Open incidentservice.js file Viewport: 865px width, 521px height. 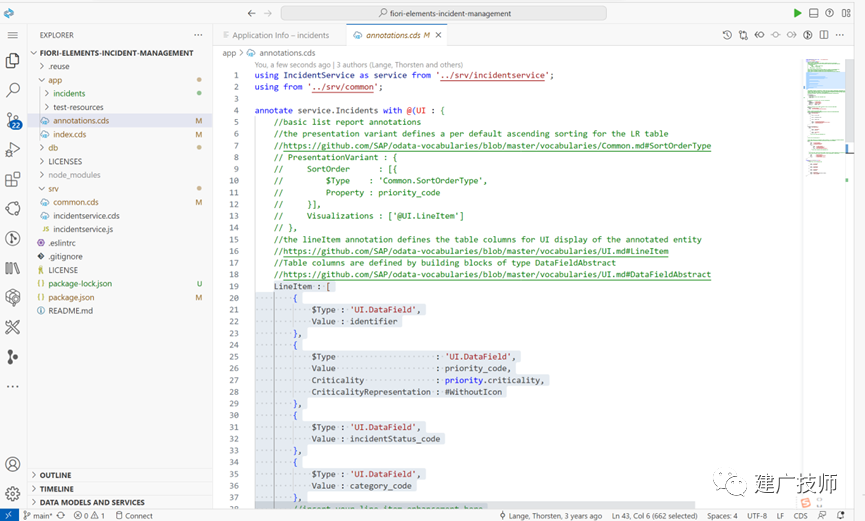pos(83,229)
